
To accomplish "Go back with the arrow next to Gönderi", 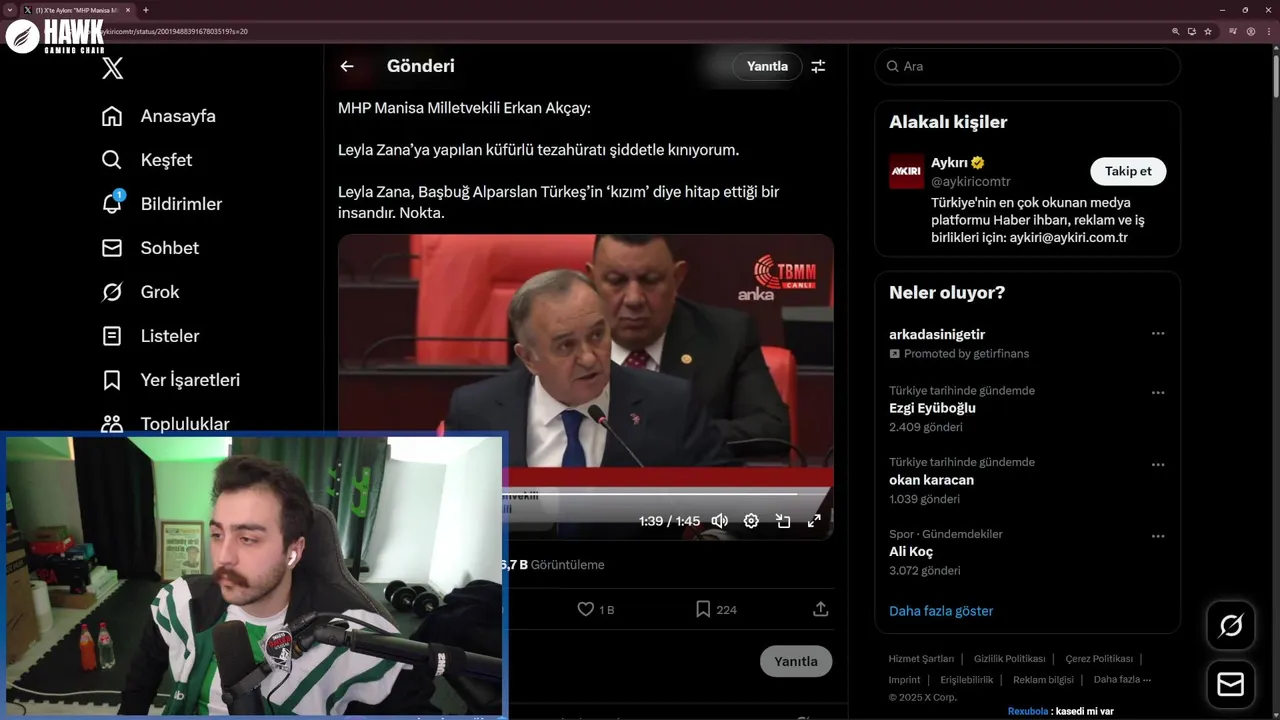I will [347, 66].
